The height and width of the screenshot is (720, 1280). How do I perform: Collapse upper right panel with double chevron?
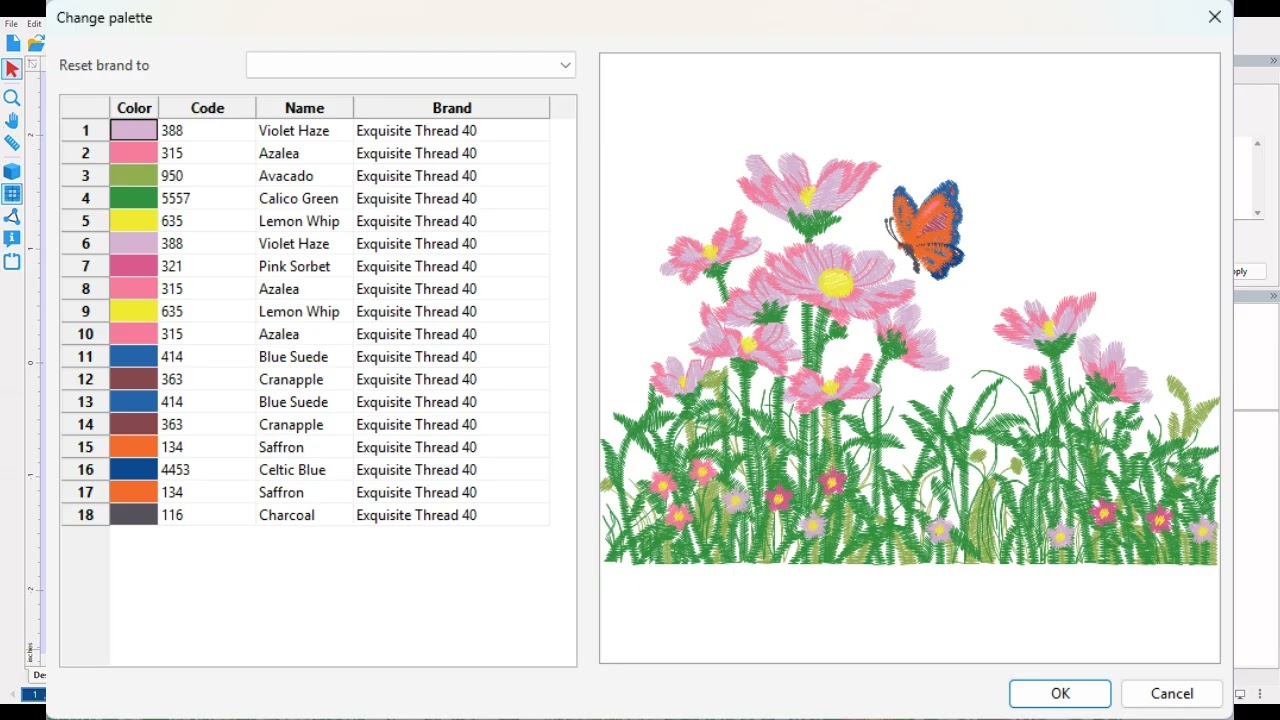pyautogui.click(x=1274, y=61)
